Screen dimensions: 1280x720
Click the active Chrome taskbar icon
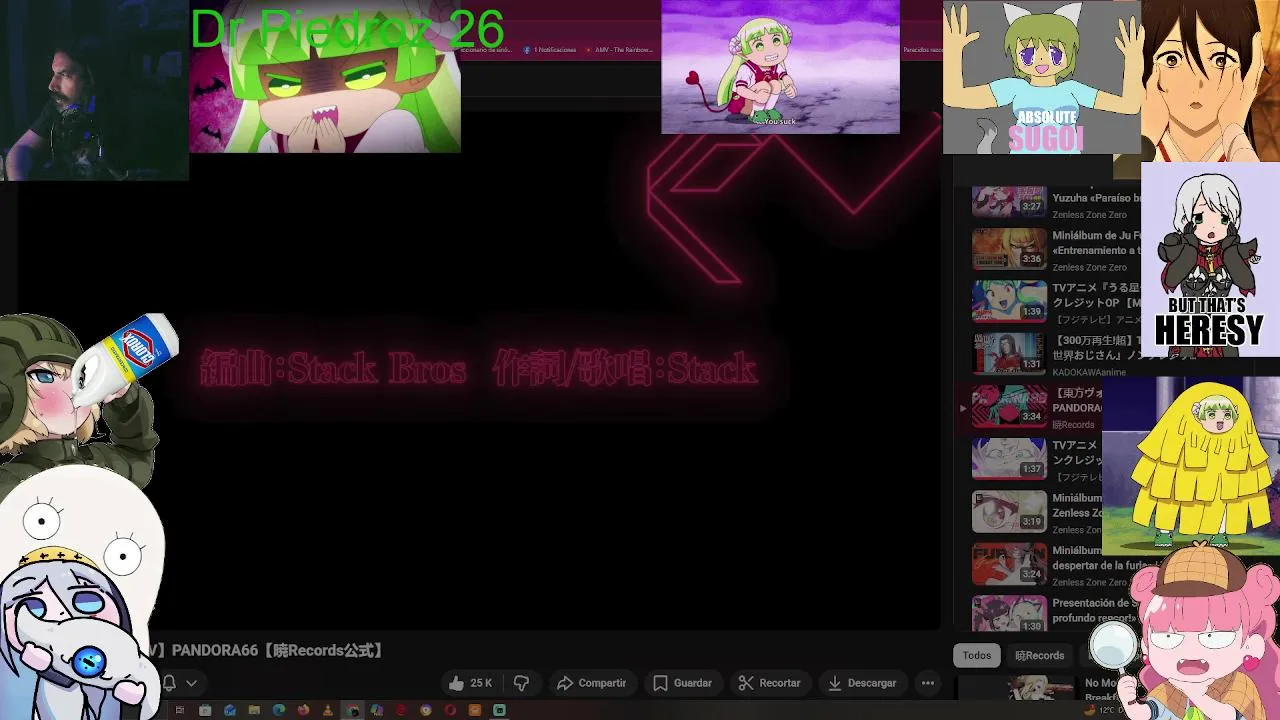(352, 710)
